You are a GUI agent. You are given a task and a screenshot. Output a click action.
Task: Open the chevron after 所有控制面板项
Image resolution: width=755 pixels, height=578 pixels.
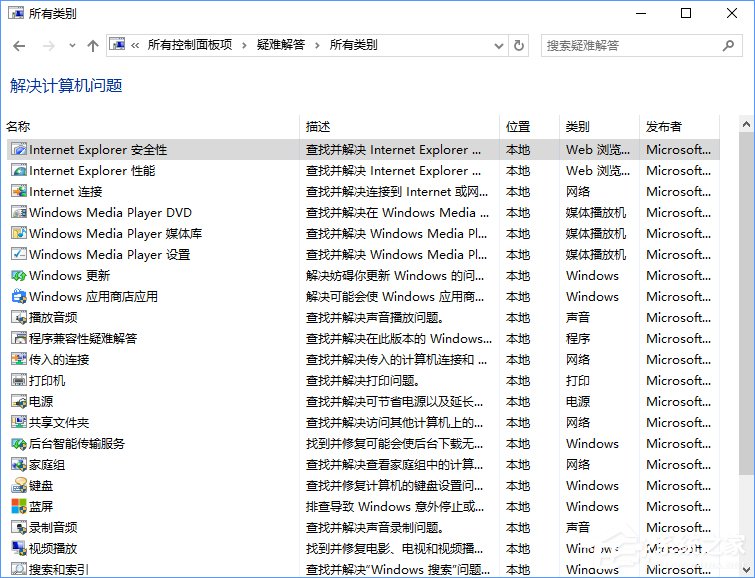coord(244,46)
